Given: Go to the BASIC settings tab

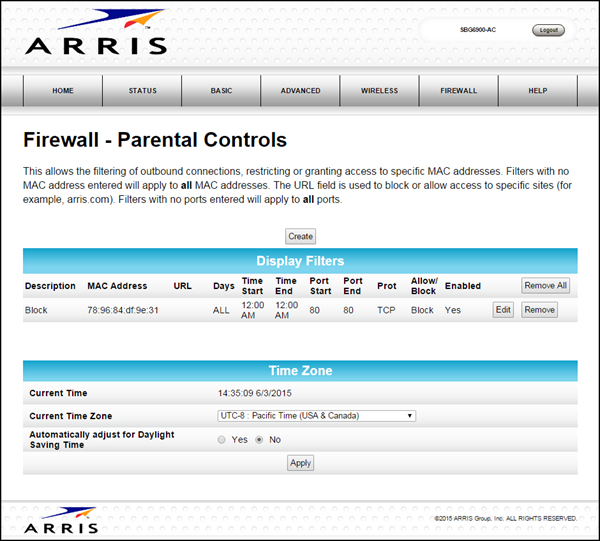Looking at the screenshot, I should [x=221, y=91].
